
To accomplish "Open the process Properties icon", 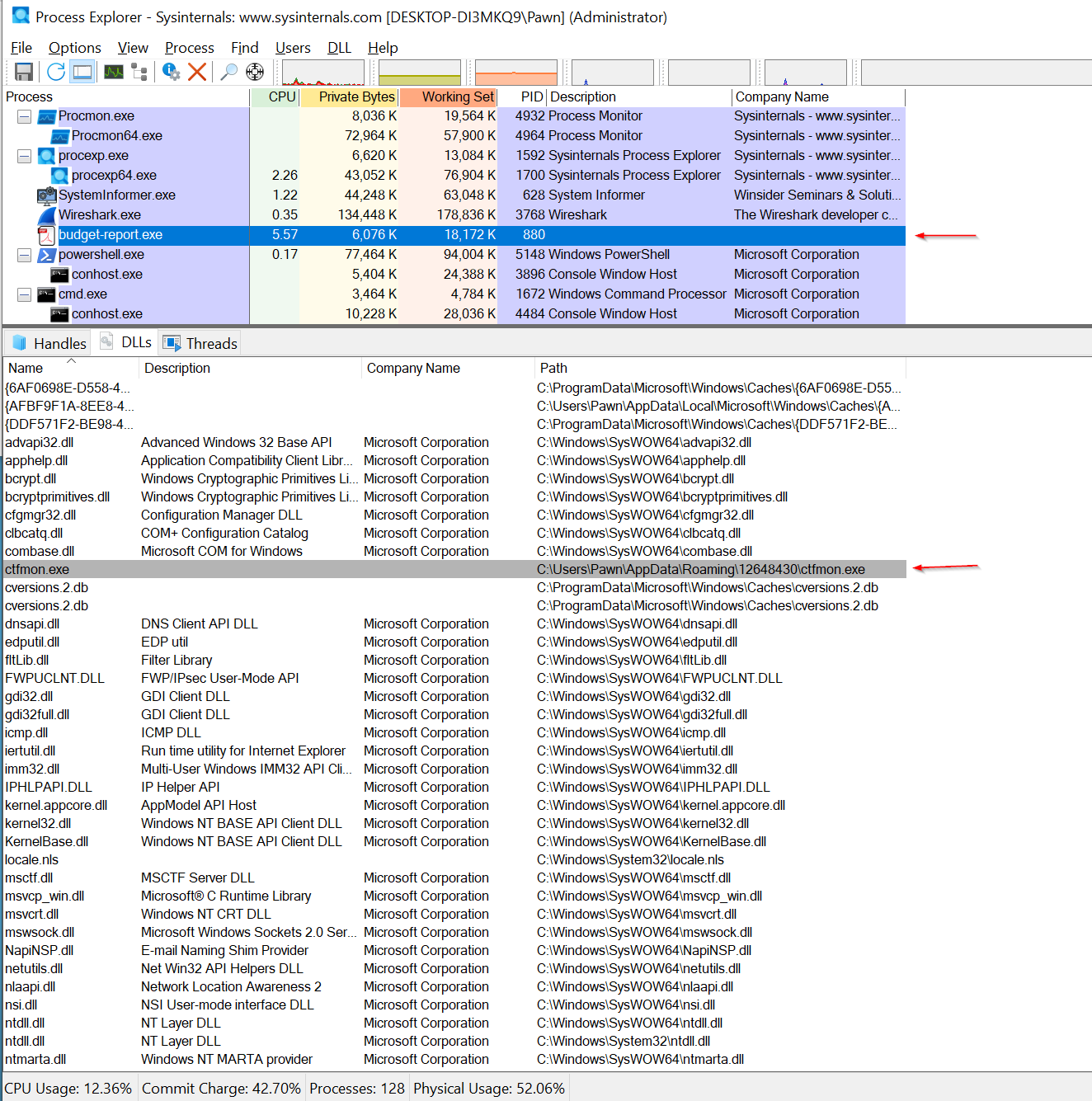I will [171, 72].
